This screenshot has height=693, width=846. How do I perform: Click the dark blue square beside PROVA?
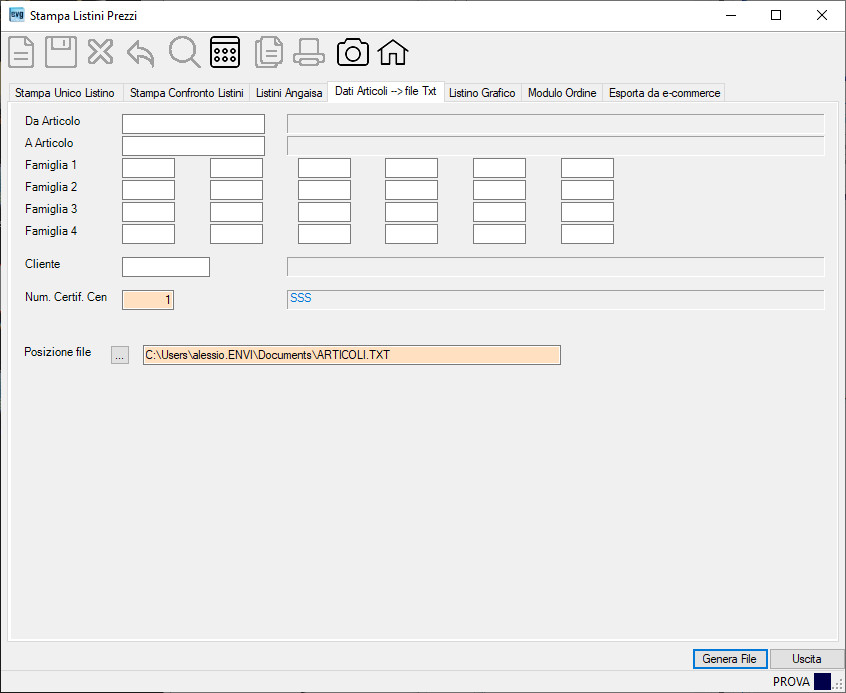(822, 681)
